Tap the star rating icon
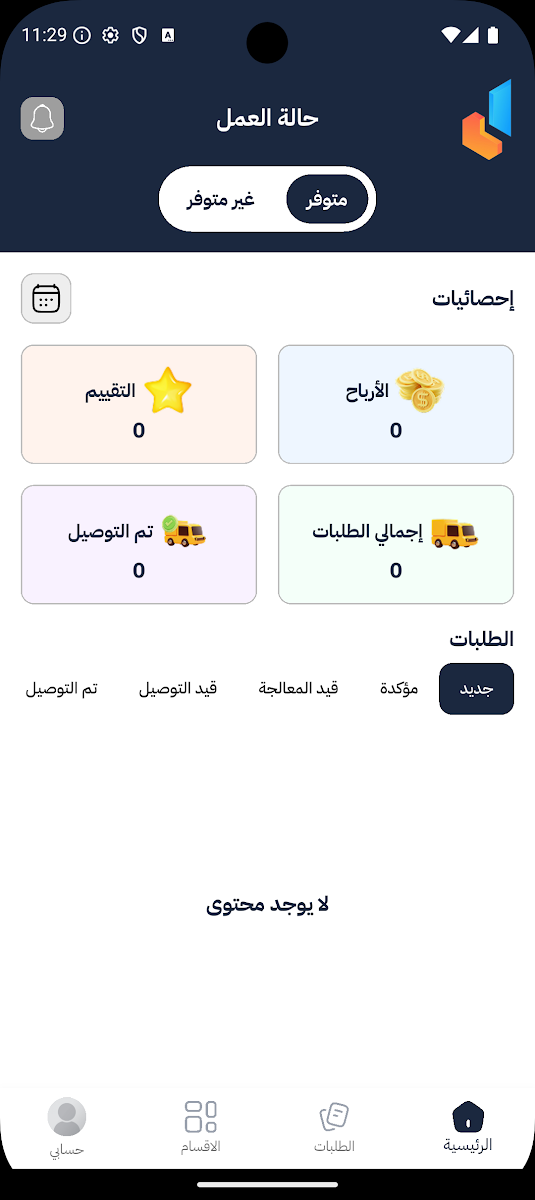 [x=167, y=390]
